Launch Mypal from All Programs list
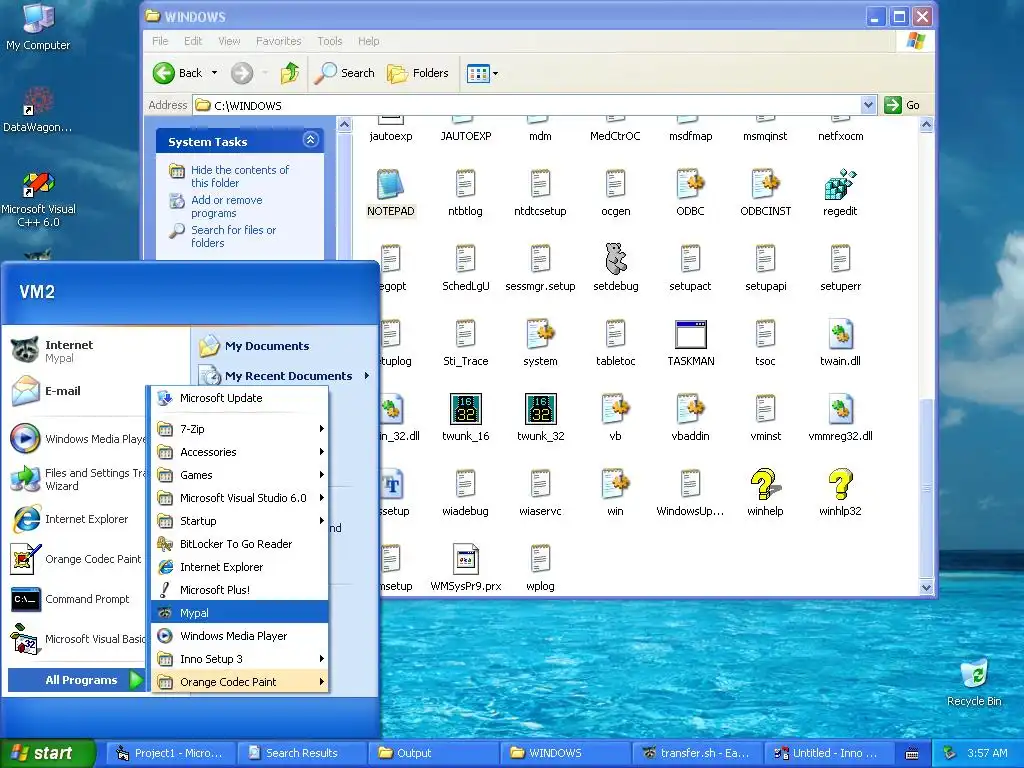The width and height of the screenshot is (1024, 768). point(240,613)
